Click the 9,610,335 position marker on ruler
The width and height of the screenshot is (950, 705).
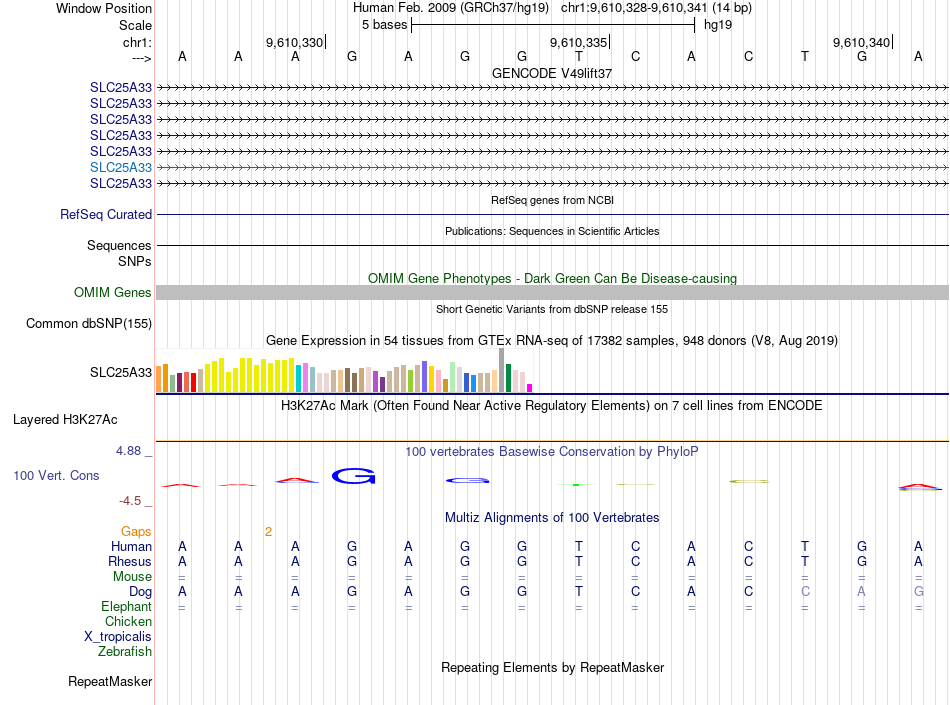click(579, 42)
